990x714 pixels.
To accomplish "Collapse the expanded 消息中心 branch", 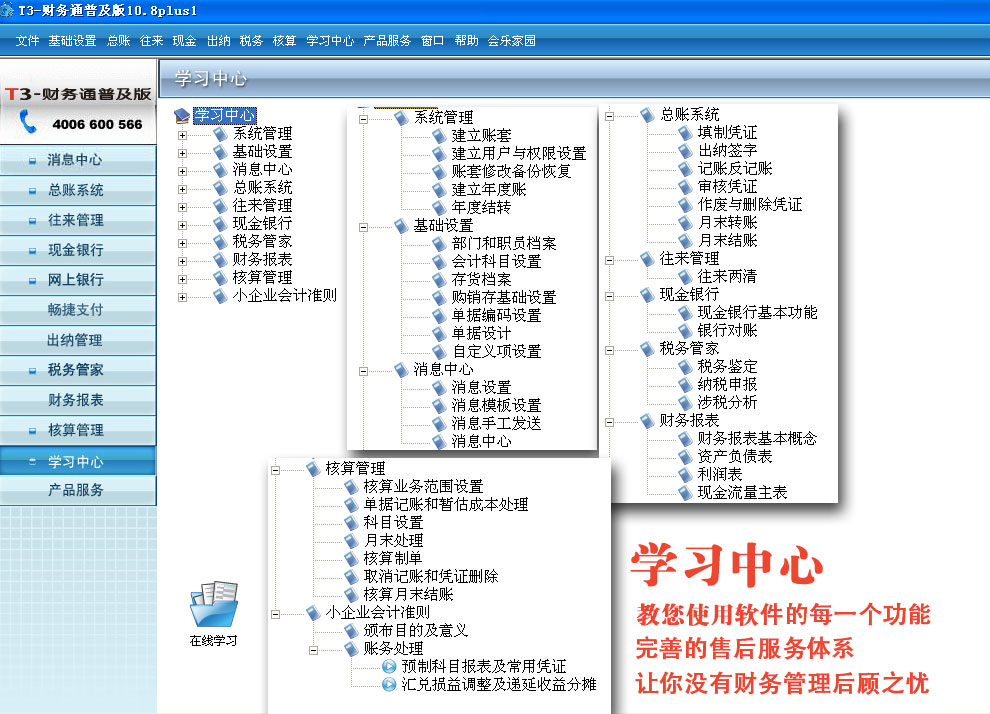I will click(x=363, y=371).
